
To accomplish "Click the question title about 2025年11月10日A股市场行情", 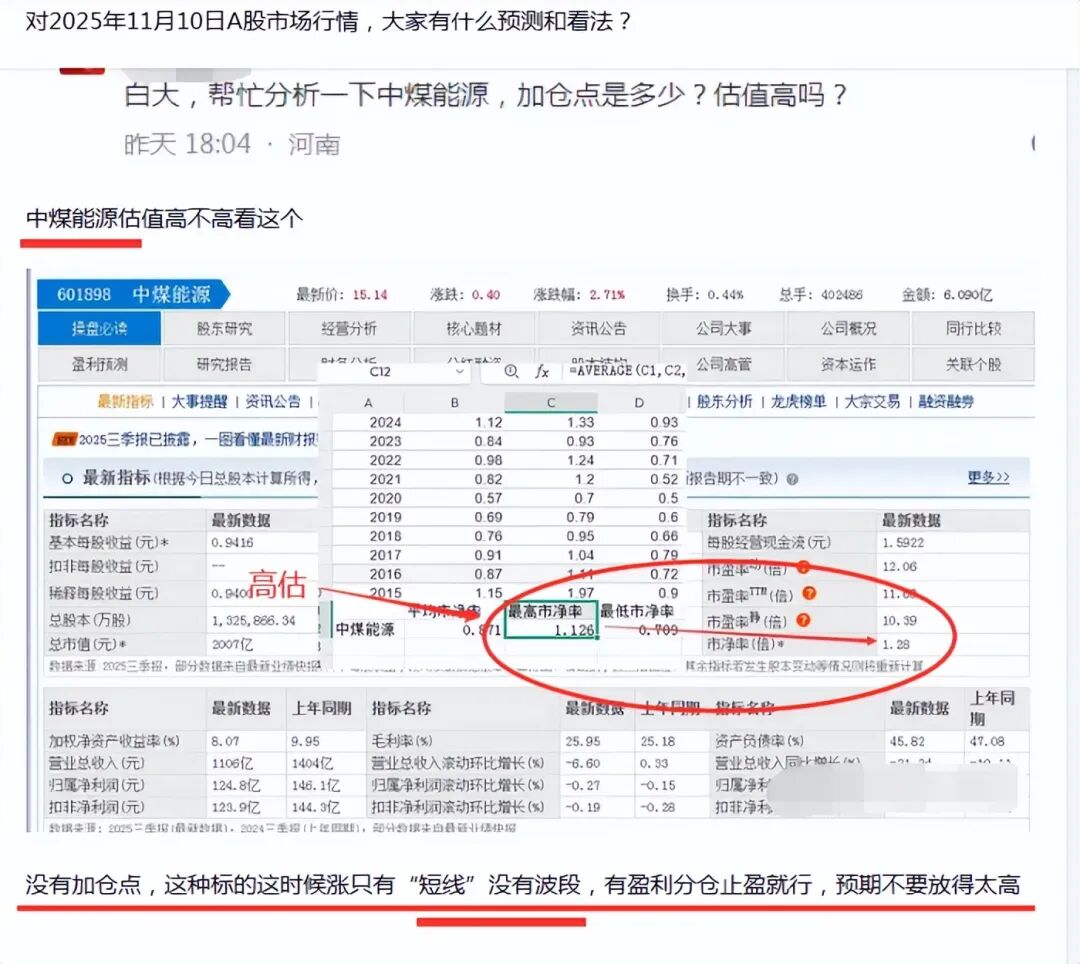I will click(328, 21).
